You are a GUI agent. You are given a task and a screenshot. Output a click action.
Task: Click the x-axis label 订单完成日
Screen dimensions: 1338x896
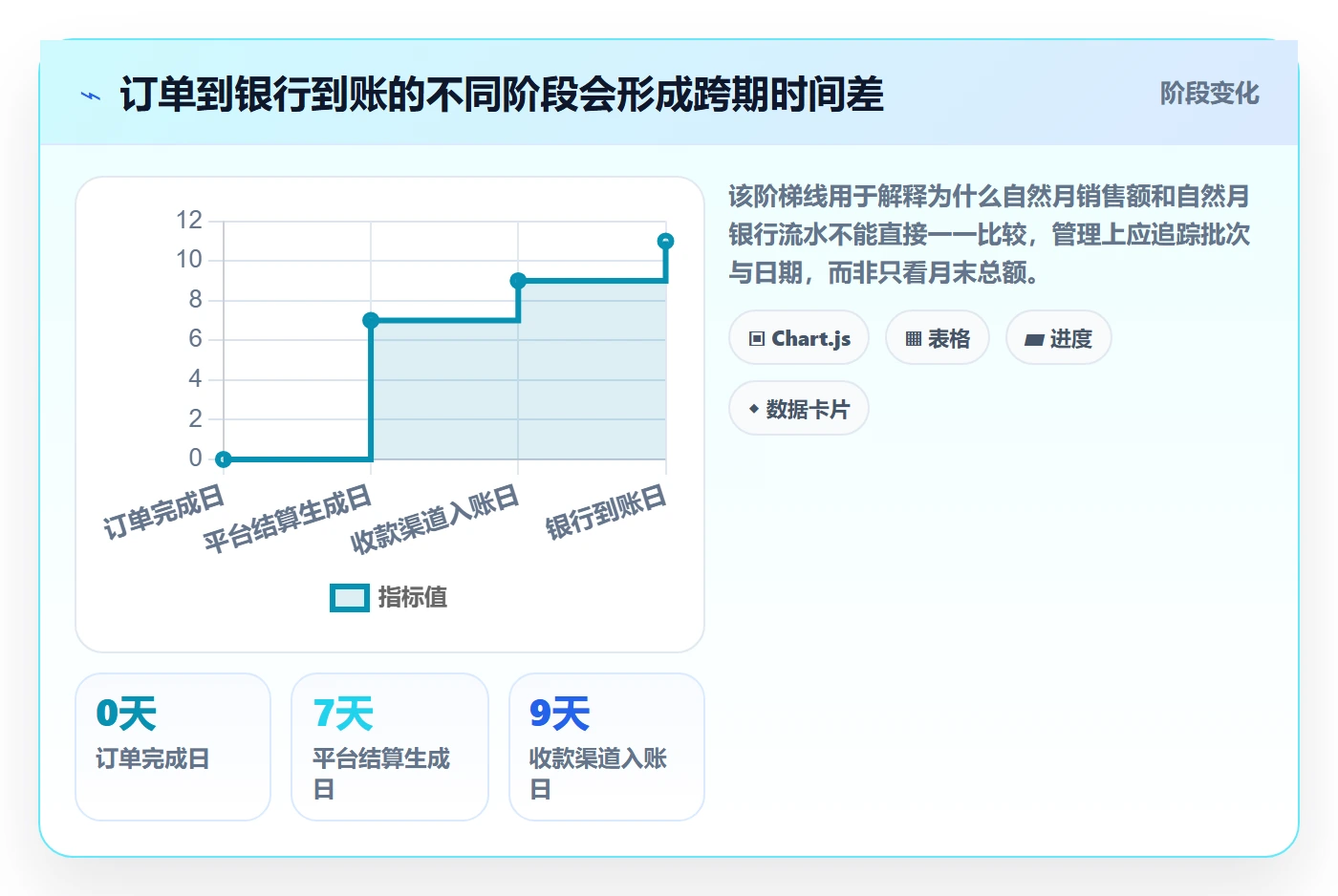click(164, 511)
